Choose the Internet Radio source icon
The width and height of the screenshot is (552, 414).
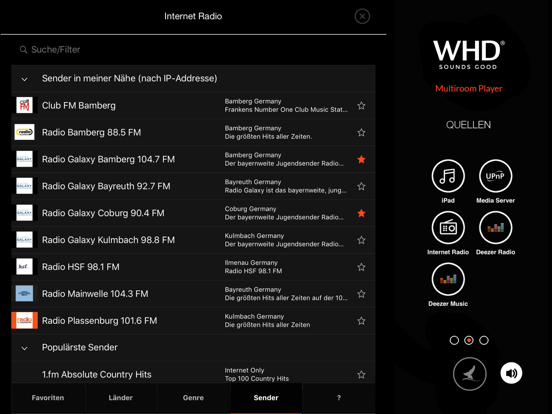point(448,228)
